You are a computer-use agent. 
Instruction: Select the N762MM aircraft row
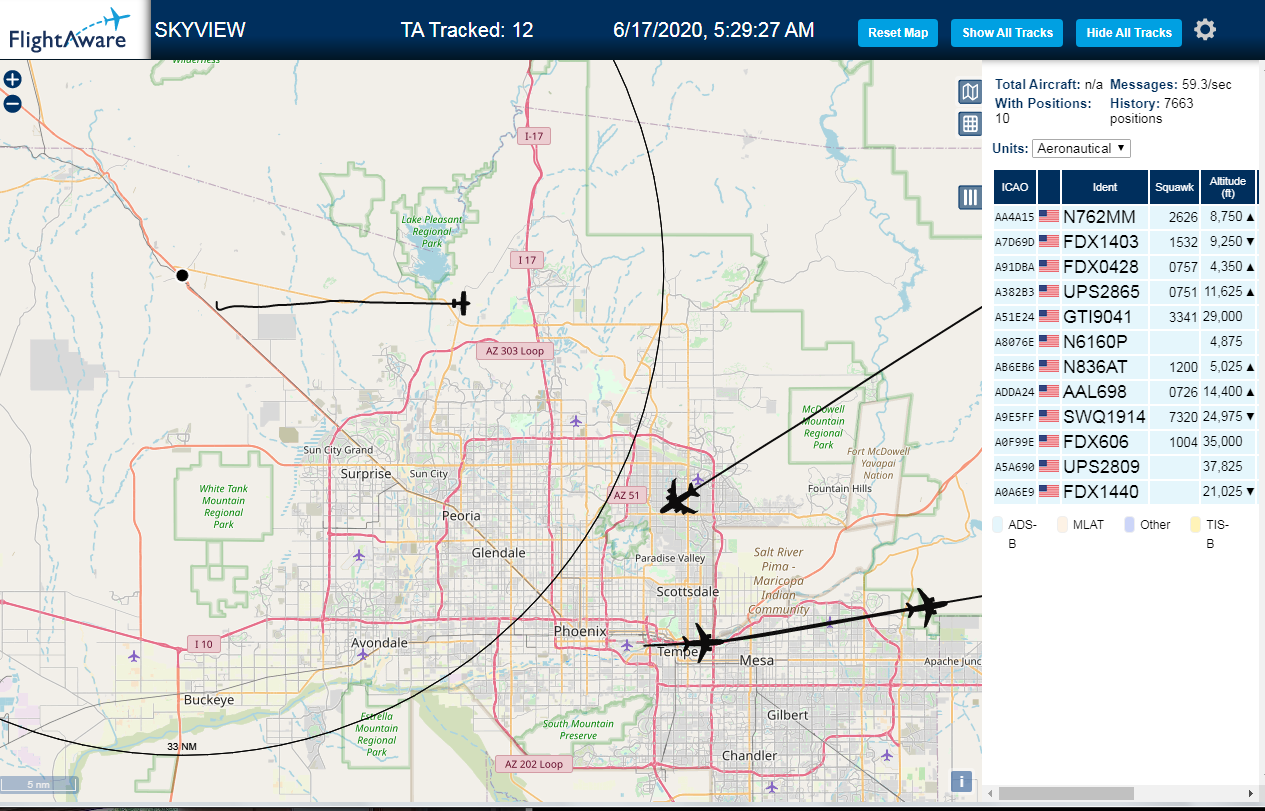pyautogui.click(x=1125, y=216)
